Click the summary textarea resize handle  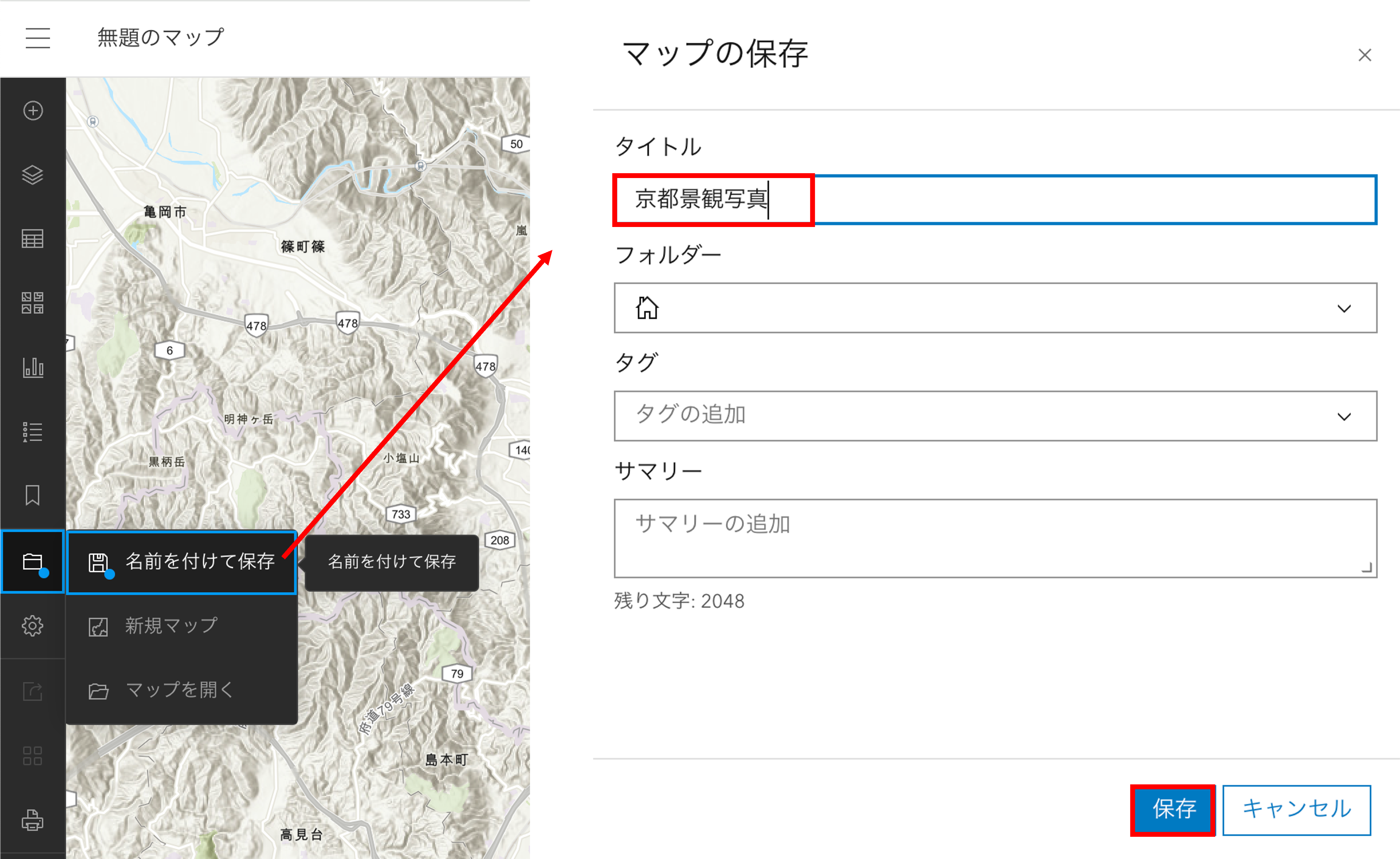pos(1367,567)
